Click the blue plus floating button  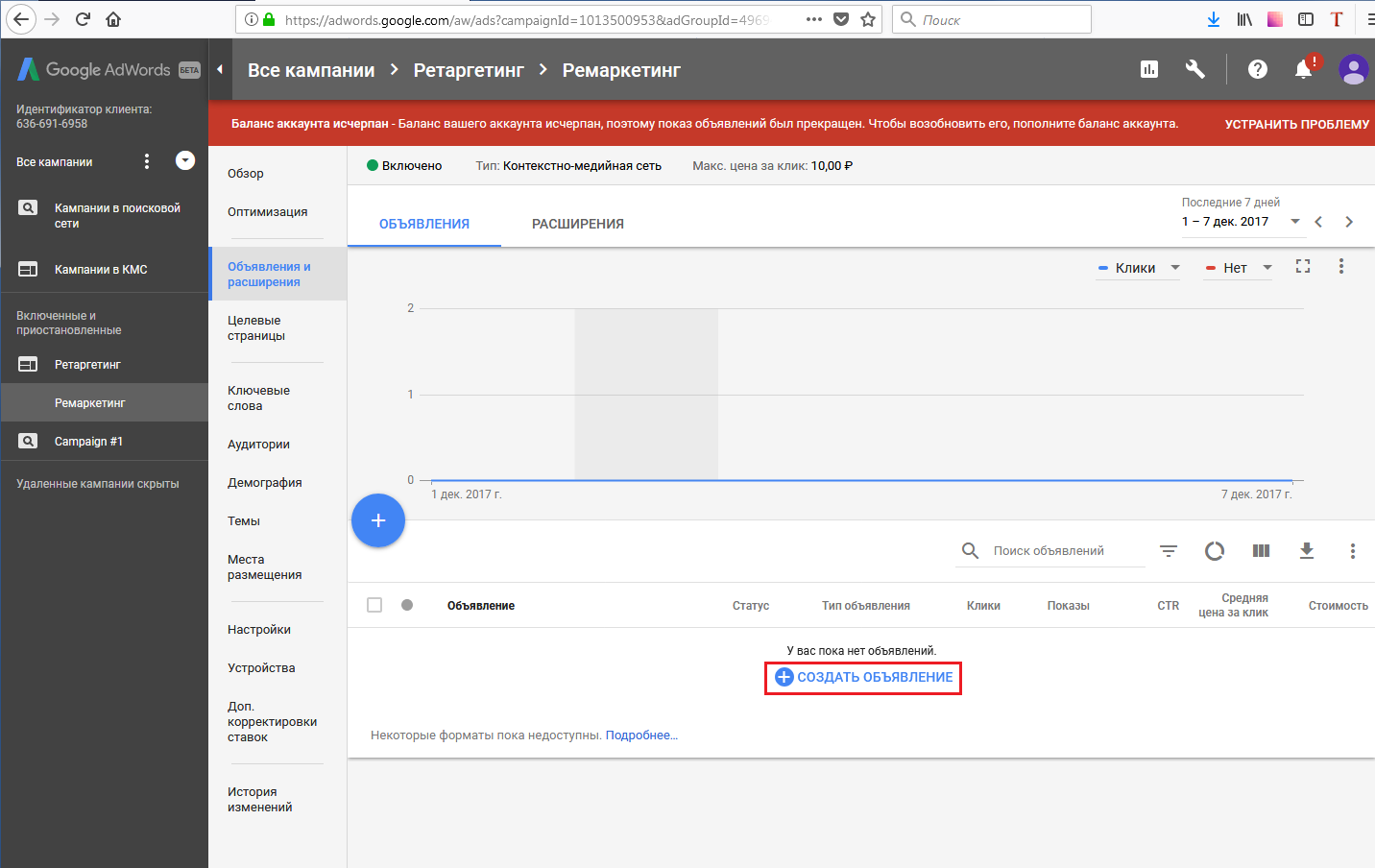tap(378, 520)
